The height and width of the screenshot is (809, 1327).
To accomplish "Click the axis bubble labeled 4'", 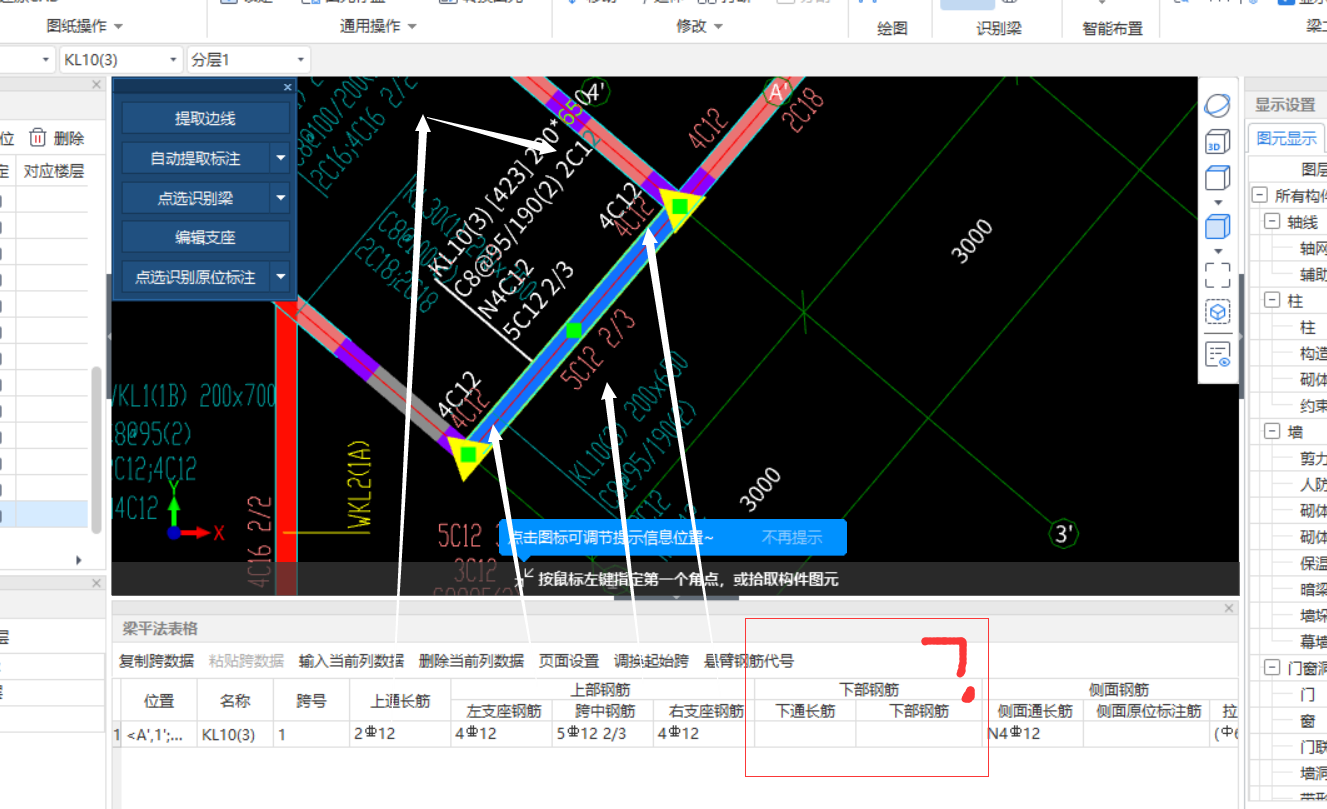I will coord(596,93).
